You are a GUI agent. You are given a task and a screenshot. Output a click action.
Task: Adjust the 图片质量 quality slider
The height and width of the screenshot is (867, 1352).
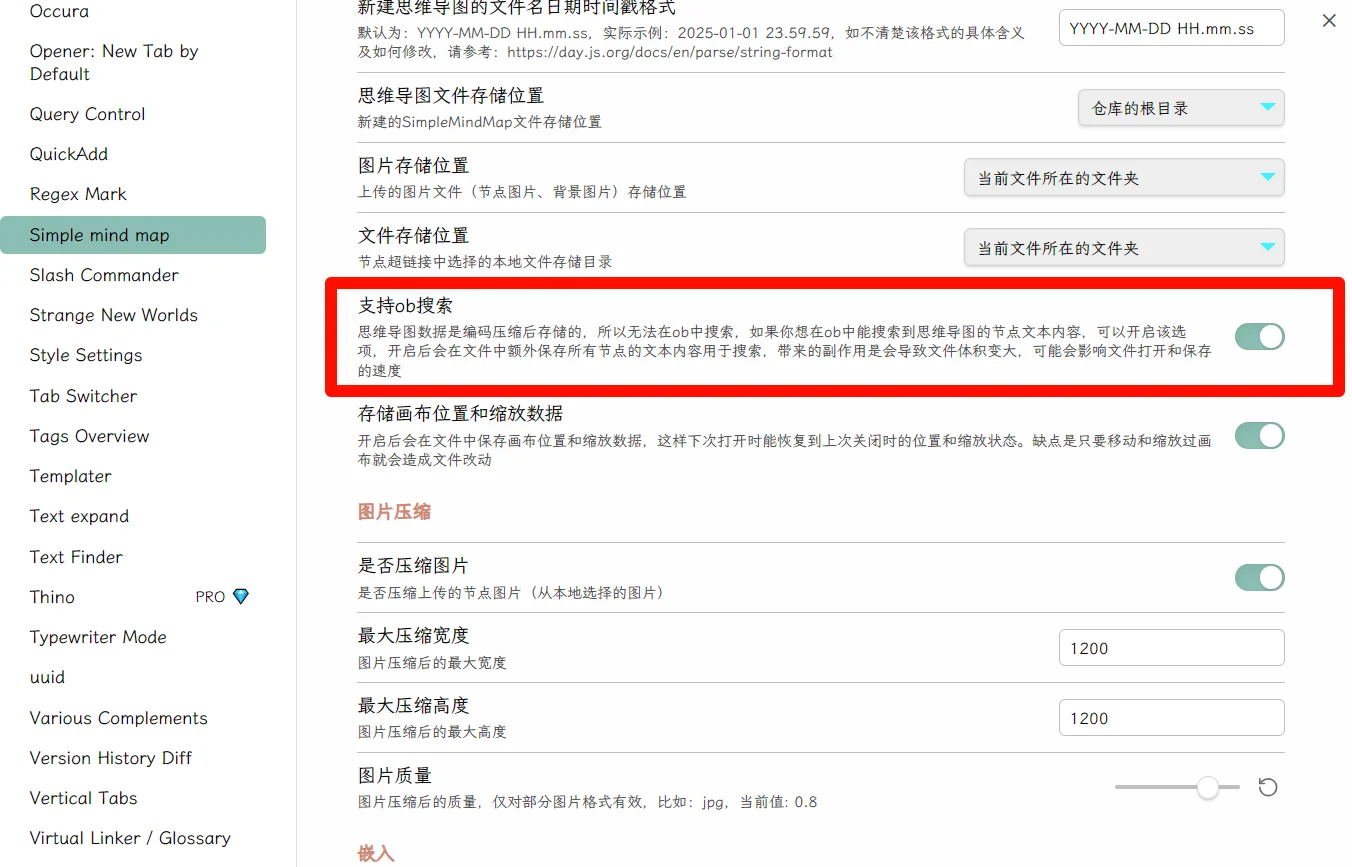coord(1208,788)
